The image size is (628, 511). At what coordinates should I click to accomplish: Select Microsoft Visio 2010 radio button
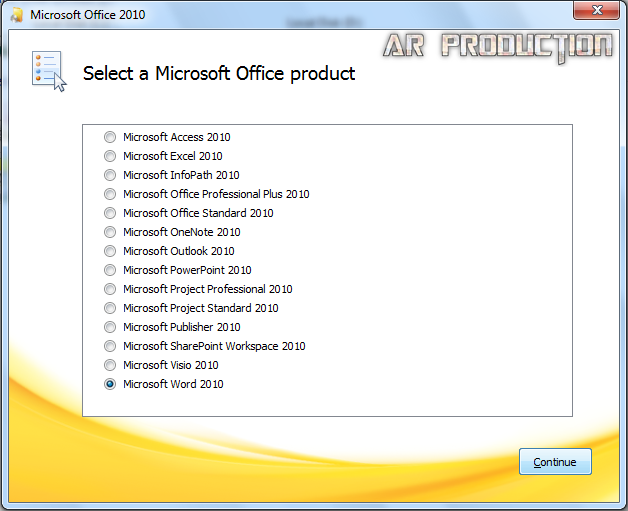point(109,365)
